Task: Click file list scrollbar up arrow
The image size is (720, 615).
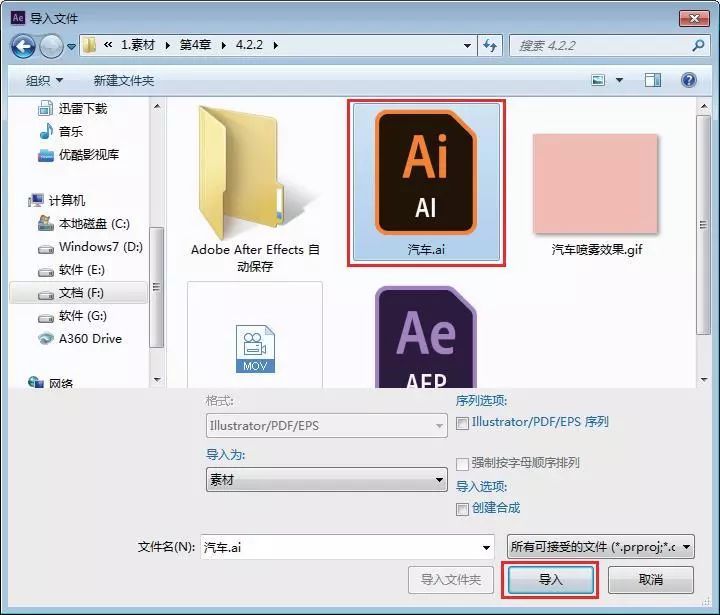Action: pyautogui.click(x=703, y=107)
